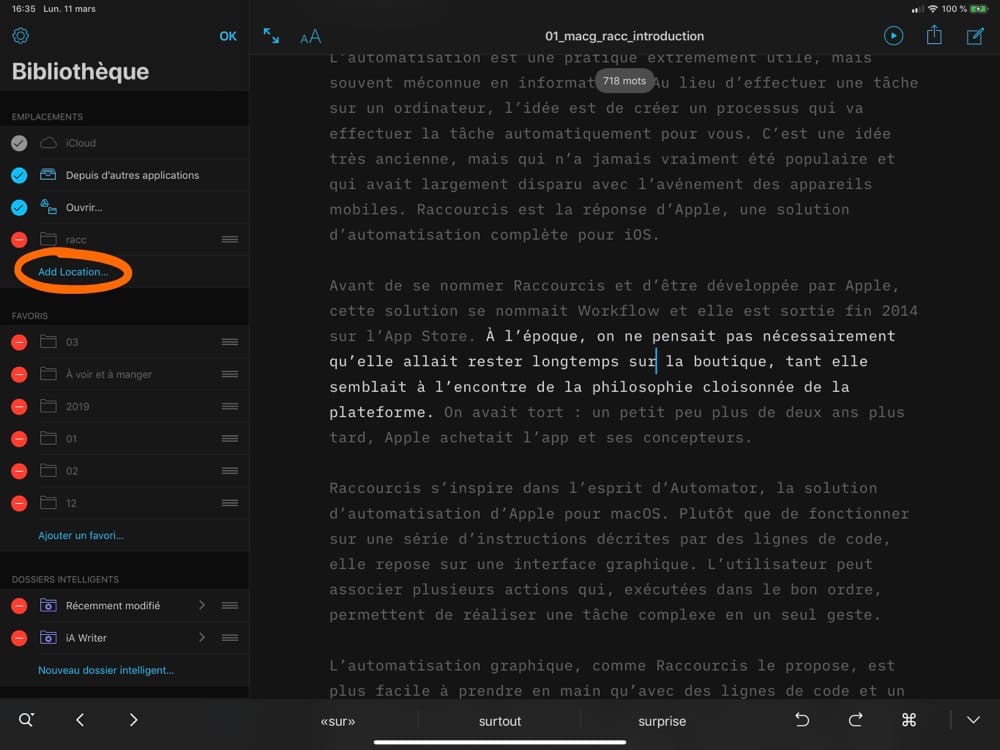The height and width of the screenshot is (750, 1000).
Task: Tap reorder handle of À voir et à manger
Action: 230,374
